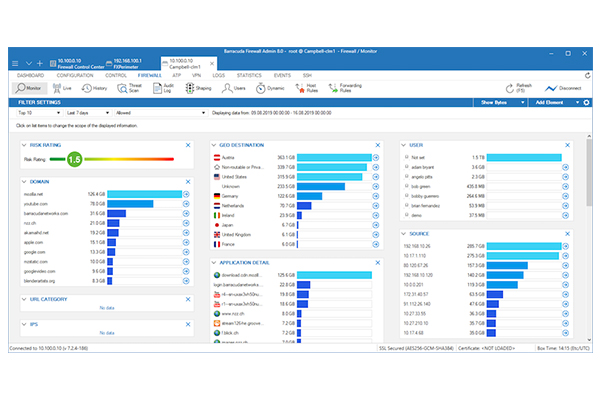Open the Shaping view
The height and width of the screenshot is (400, 600).
click(198, 88)
